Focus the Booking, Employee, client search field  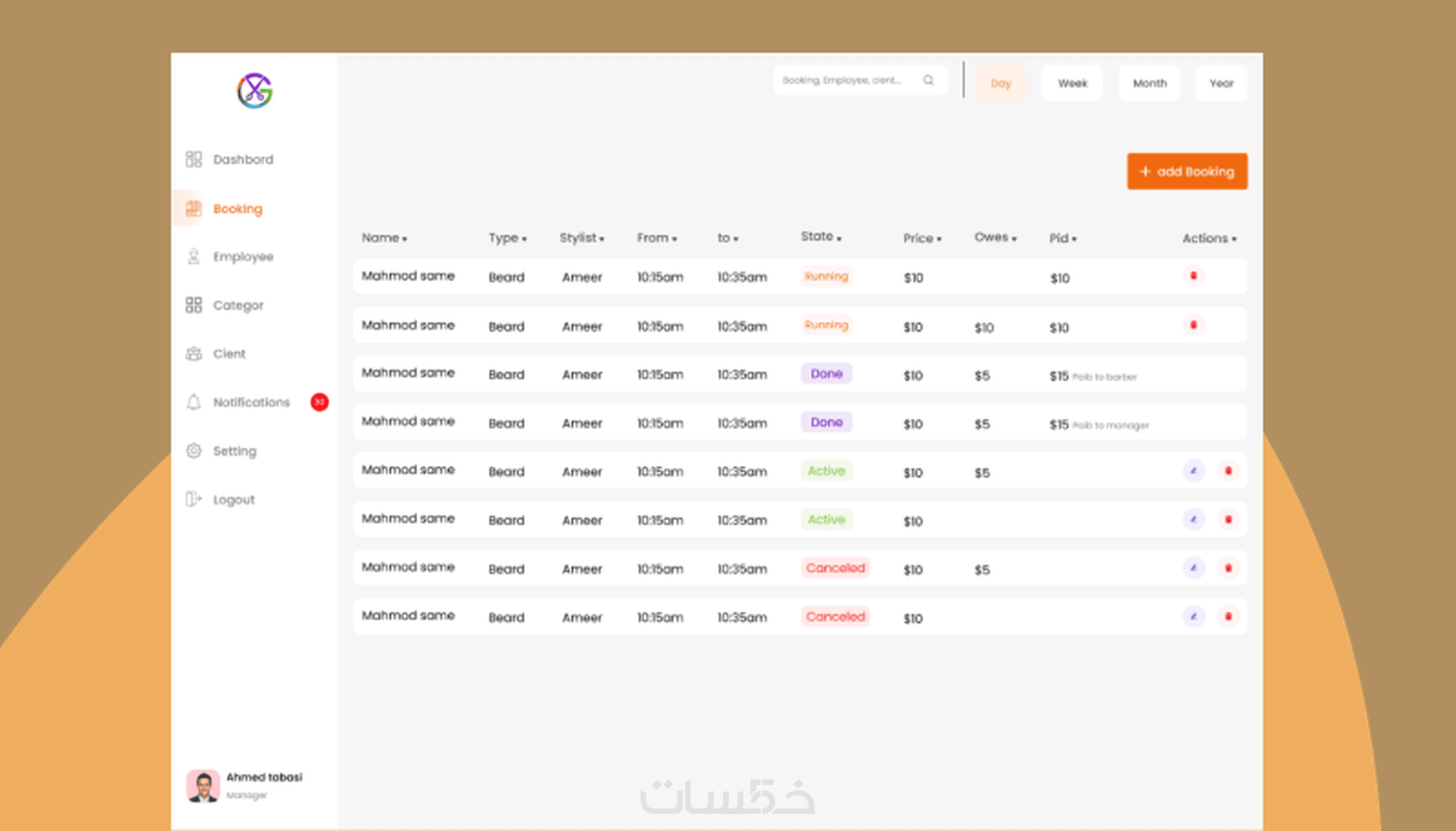[860, 80]
